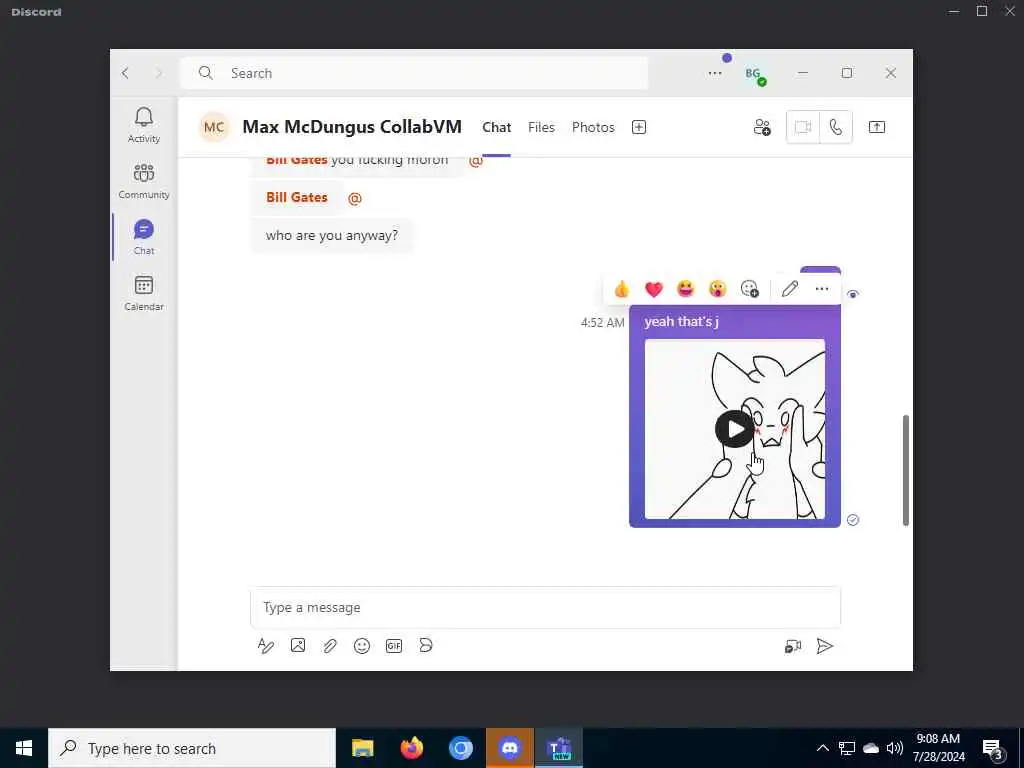The height and width of the screenshot is (768, 1024).
Task: Open the Calendar in sidebar
Action: click(144, 293)
